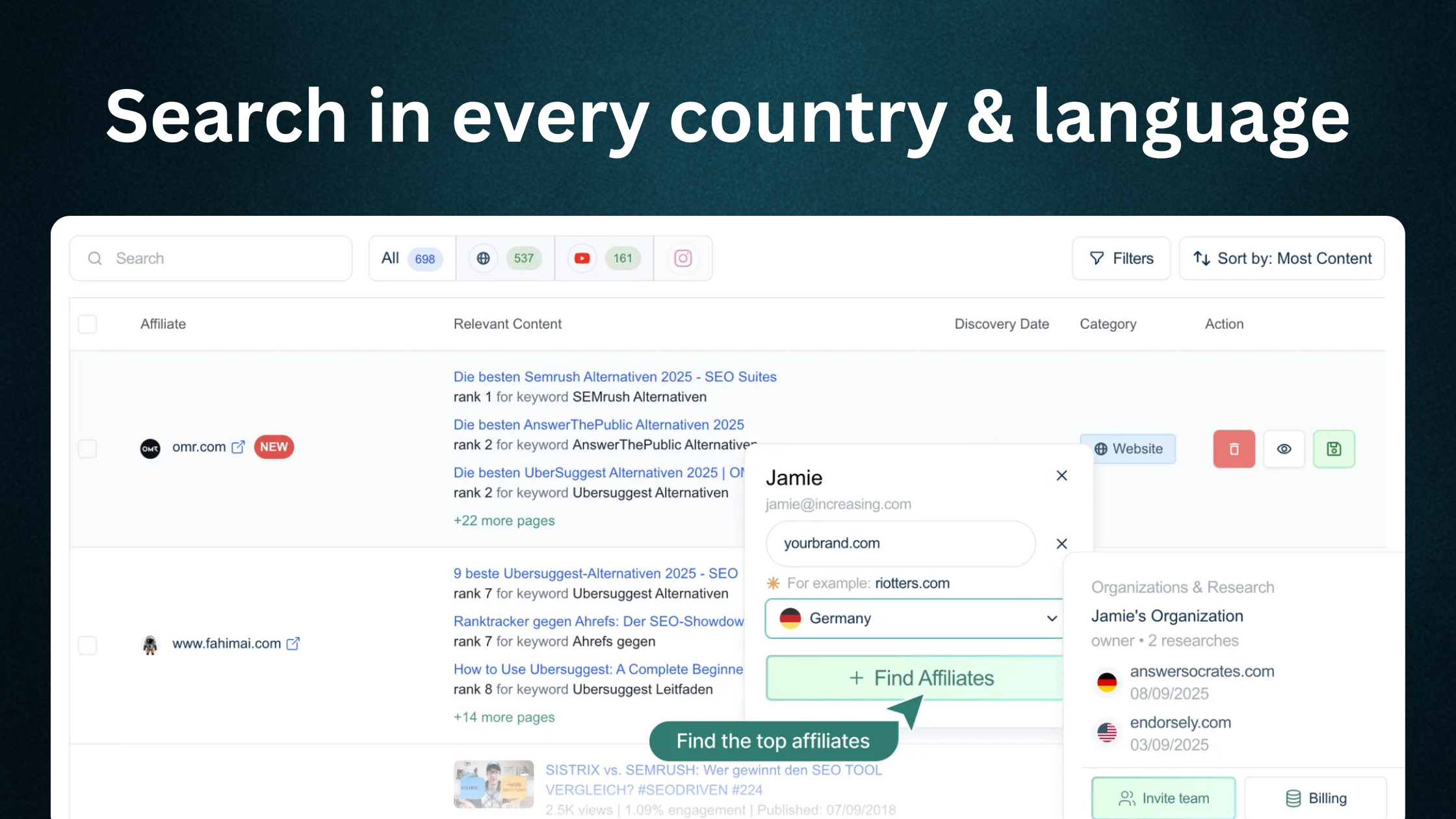Click the Find Affiliates button
The width and height of the screenshot is (1456, 819).
(x=915, y=678)
